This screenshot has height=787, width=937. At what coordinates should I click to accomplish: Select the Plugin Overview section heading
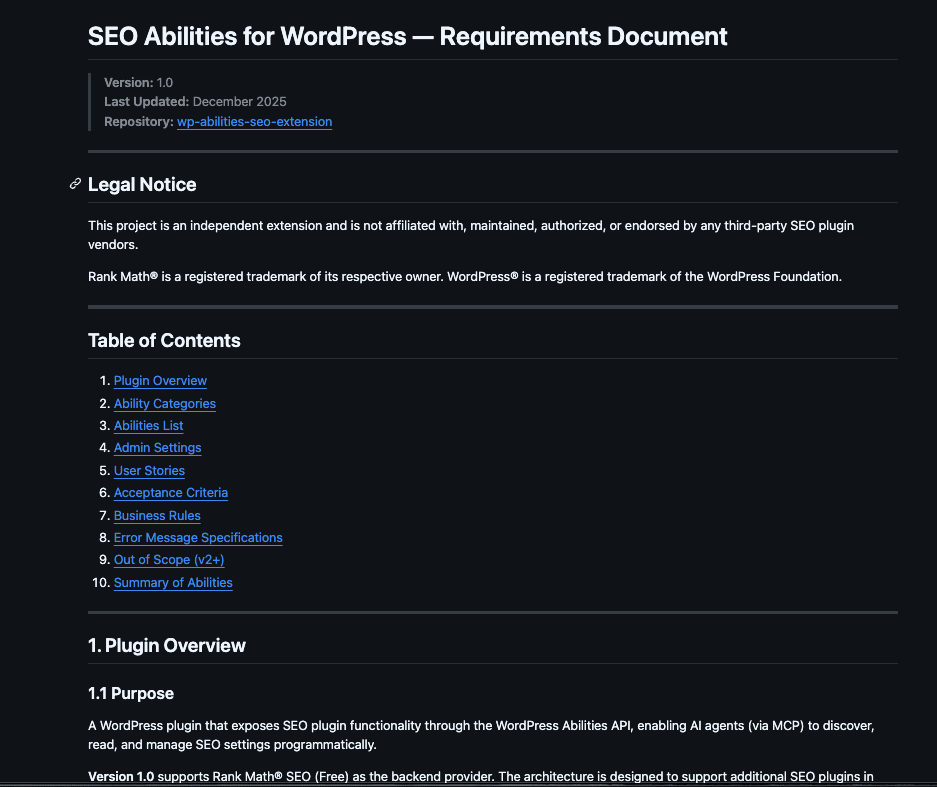pos(166,645)
